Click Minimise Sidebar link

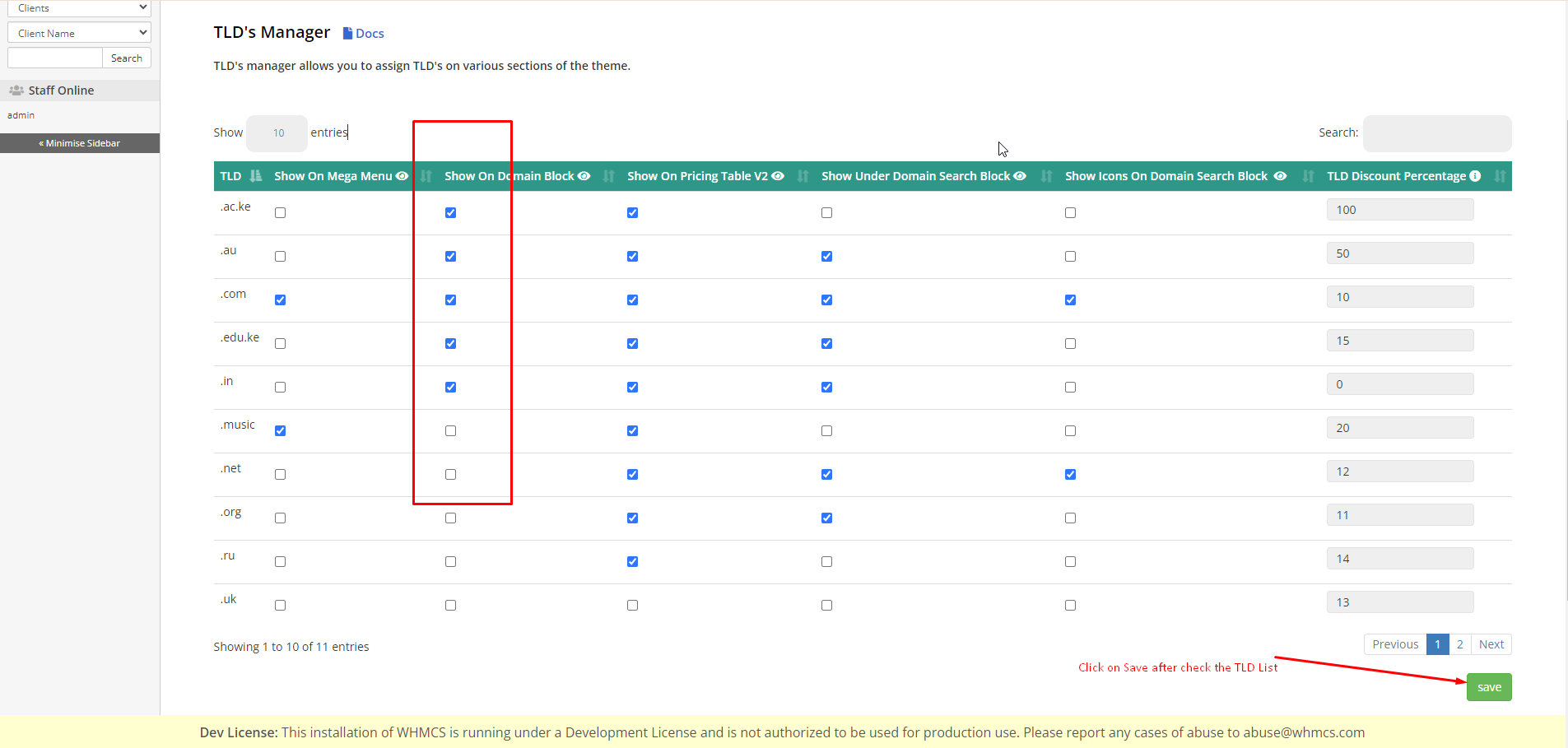80,143
